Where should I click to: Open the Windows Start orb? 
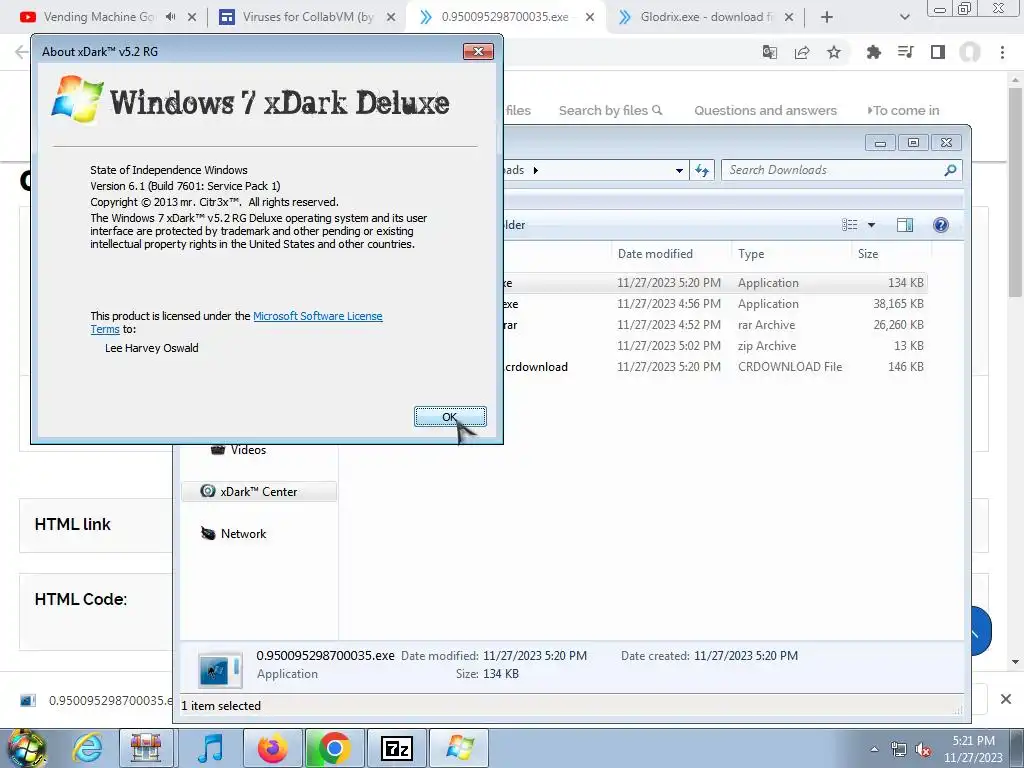(25, 748)
